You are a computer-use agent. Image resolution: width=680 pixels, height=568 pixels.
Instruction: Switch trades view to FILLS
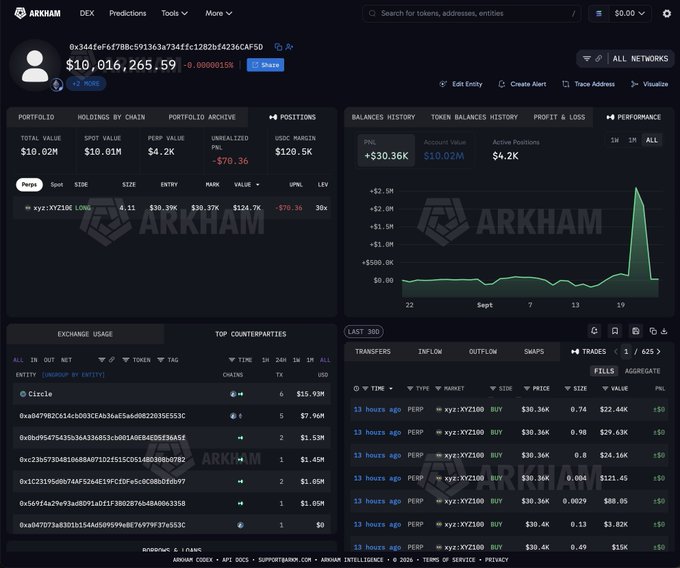coord(604,371)
